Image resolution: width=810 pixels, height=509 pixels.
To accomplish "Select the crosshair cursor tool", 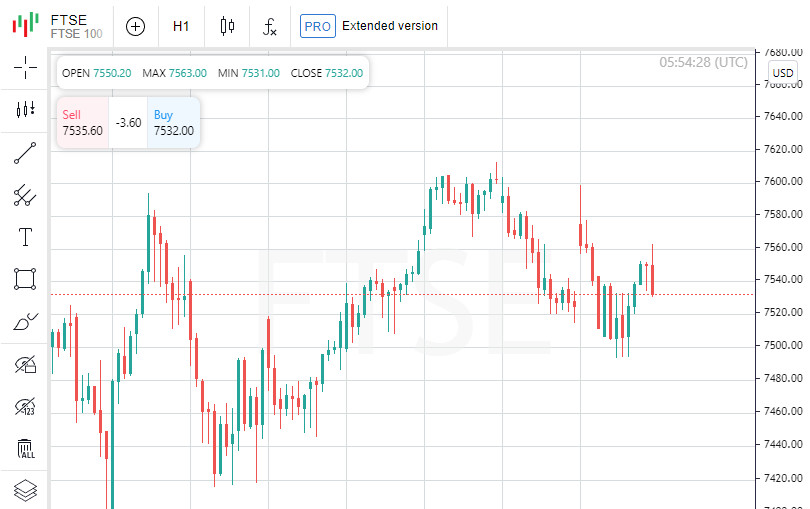I will [25, 68].
